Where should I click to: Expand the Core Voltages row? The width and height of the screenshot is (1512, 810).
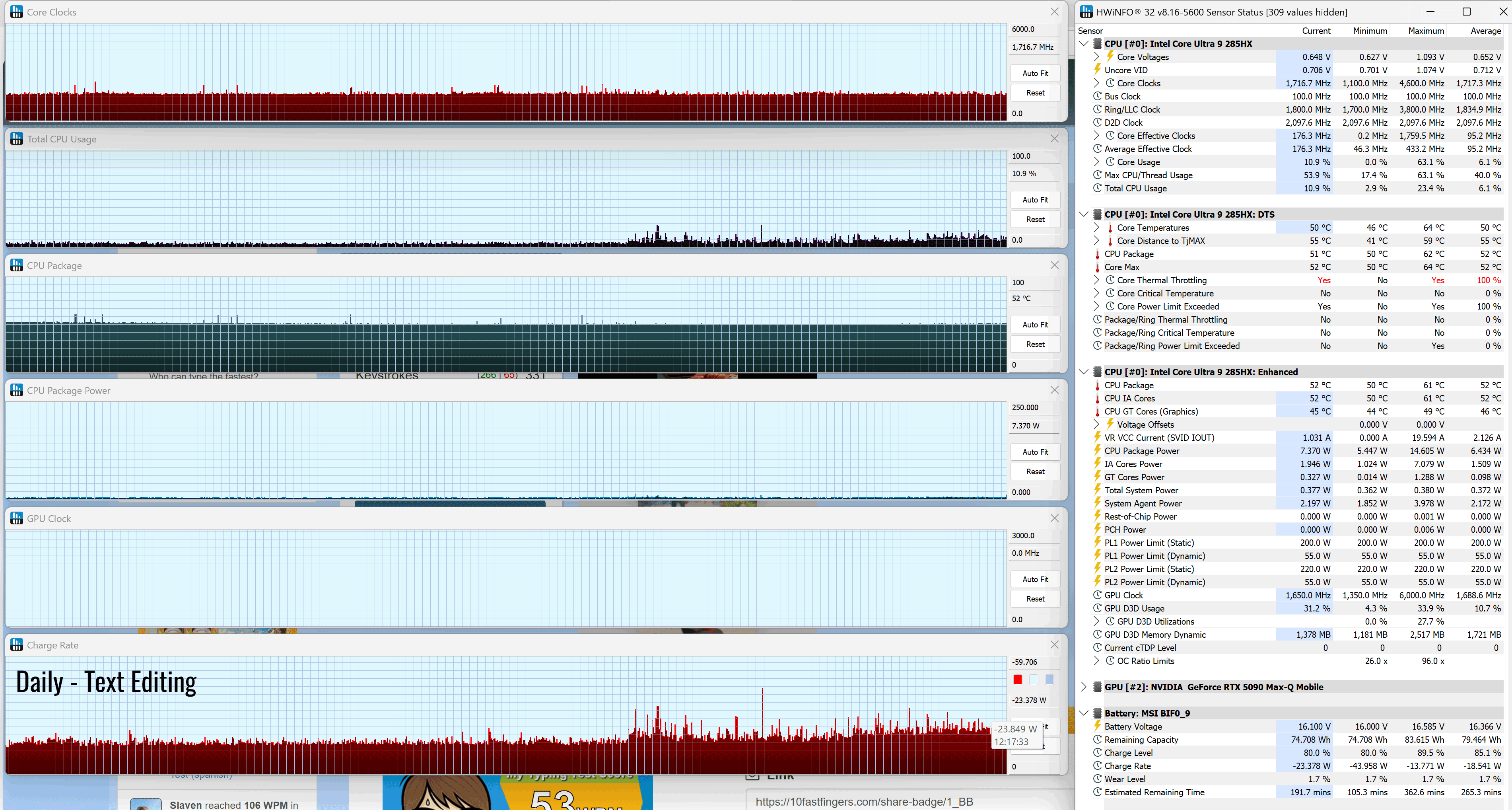(x=1096, y=57)
